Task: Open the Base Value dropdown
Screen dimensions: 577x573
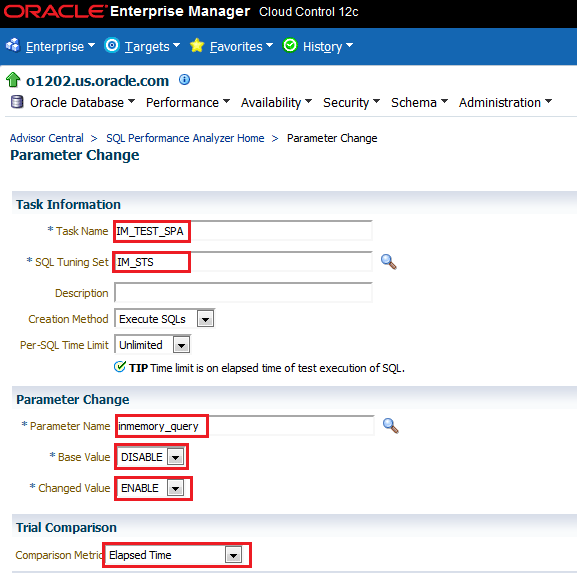Action: click(x=152, y=457)
